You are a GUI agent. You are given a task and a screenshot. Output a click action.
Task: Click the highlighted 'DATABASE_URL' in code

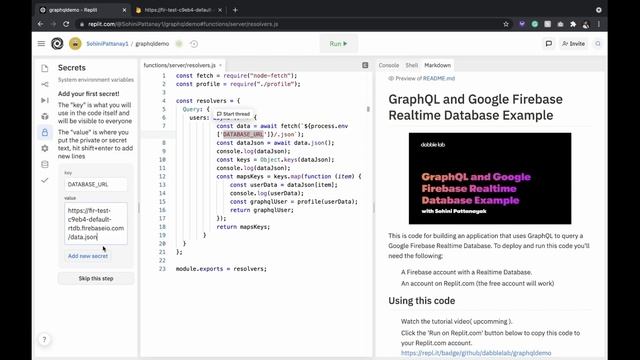(243, 134)
